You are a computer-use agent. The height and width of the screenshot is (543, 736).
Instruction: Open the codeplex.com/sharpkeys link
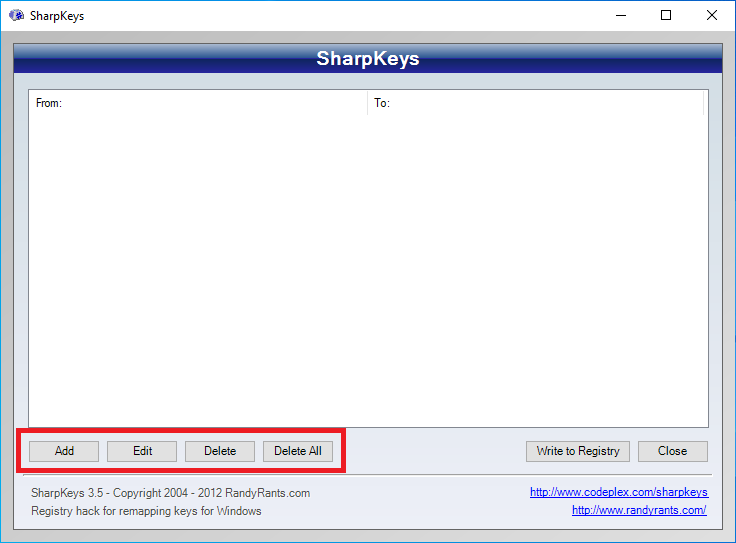click(x=618, y=492)
